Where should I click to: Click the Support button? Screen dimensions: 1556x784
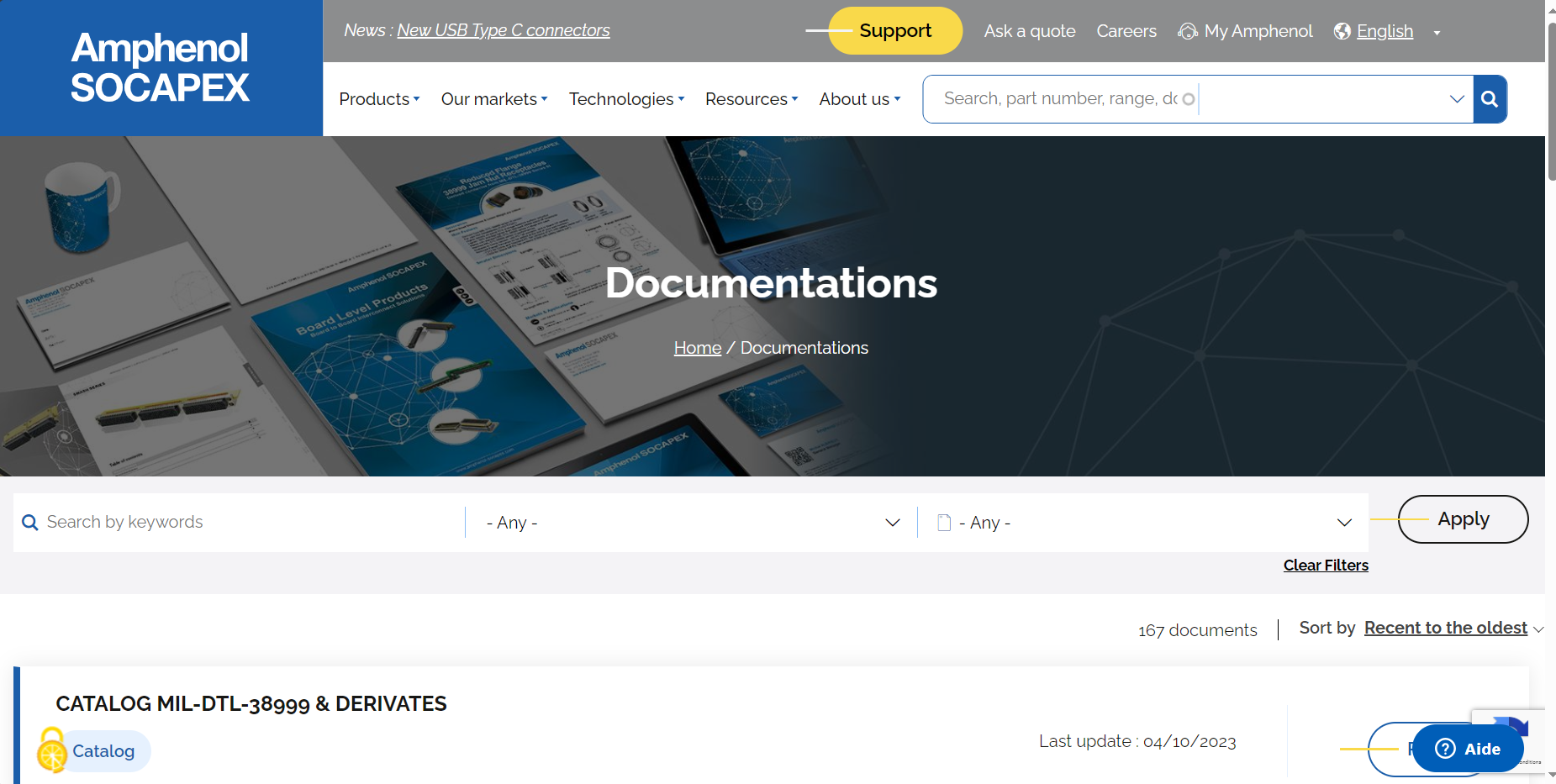point(895,31)
